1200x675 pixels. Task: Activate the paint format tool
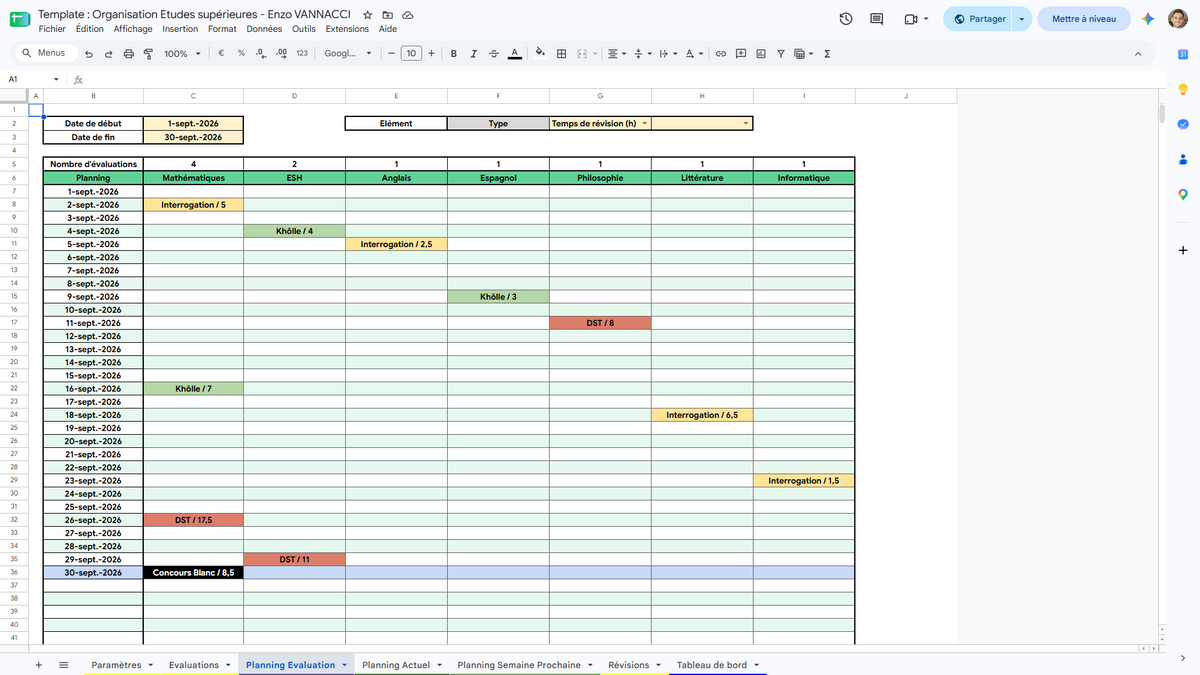[148, 54]
